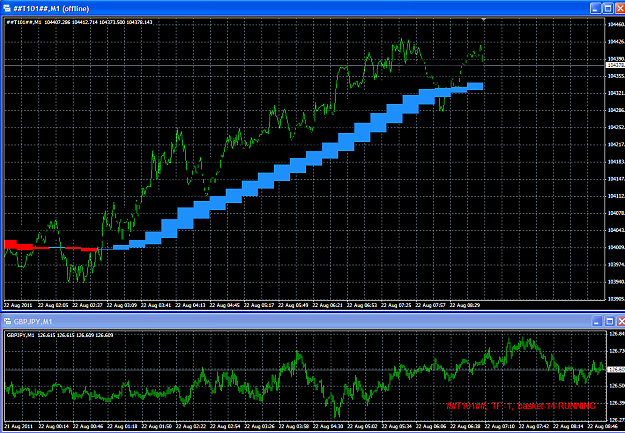Click the highlighted current price label in GBPJPY chart
Screen dimensions: 625x433
point(616,370)
